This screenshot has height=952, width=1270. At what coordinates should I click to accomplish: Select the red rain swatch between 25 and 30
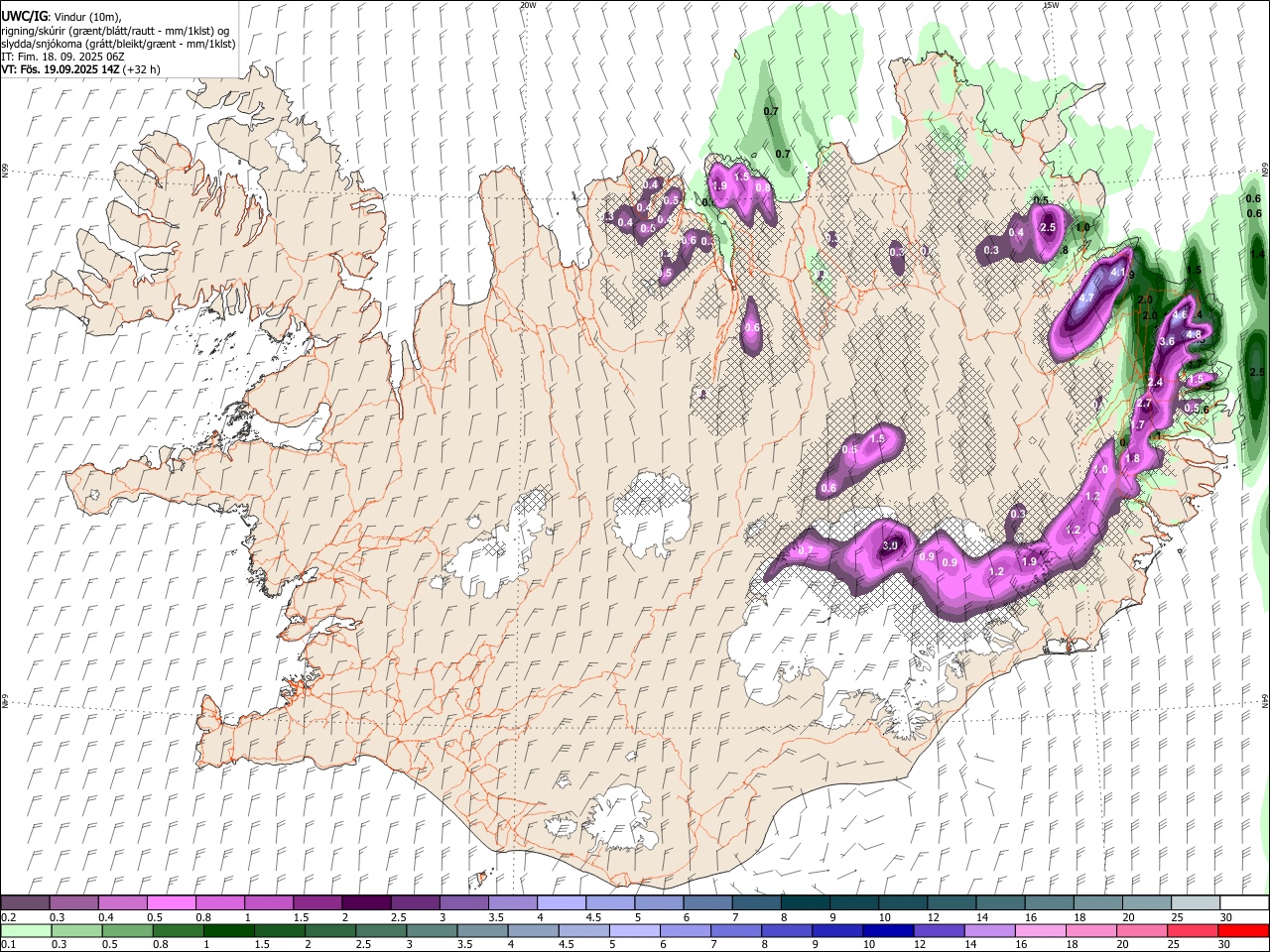(x=1194, y=930)
